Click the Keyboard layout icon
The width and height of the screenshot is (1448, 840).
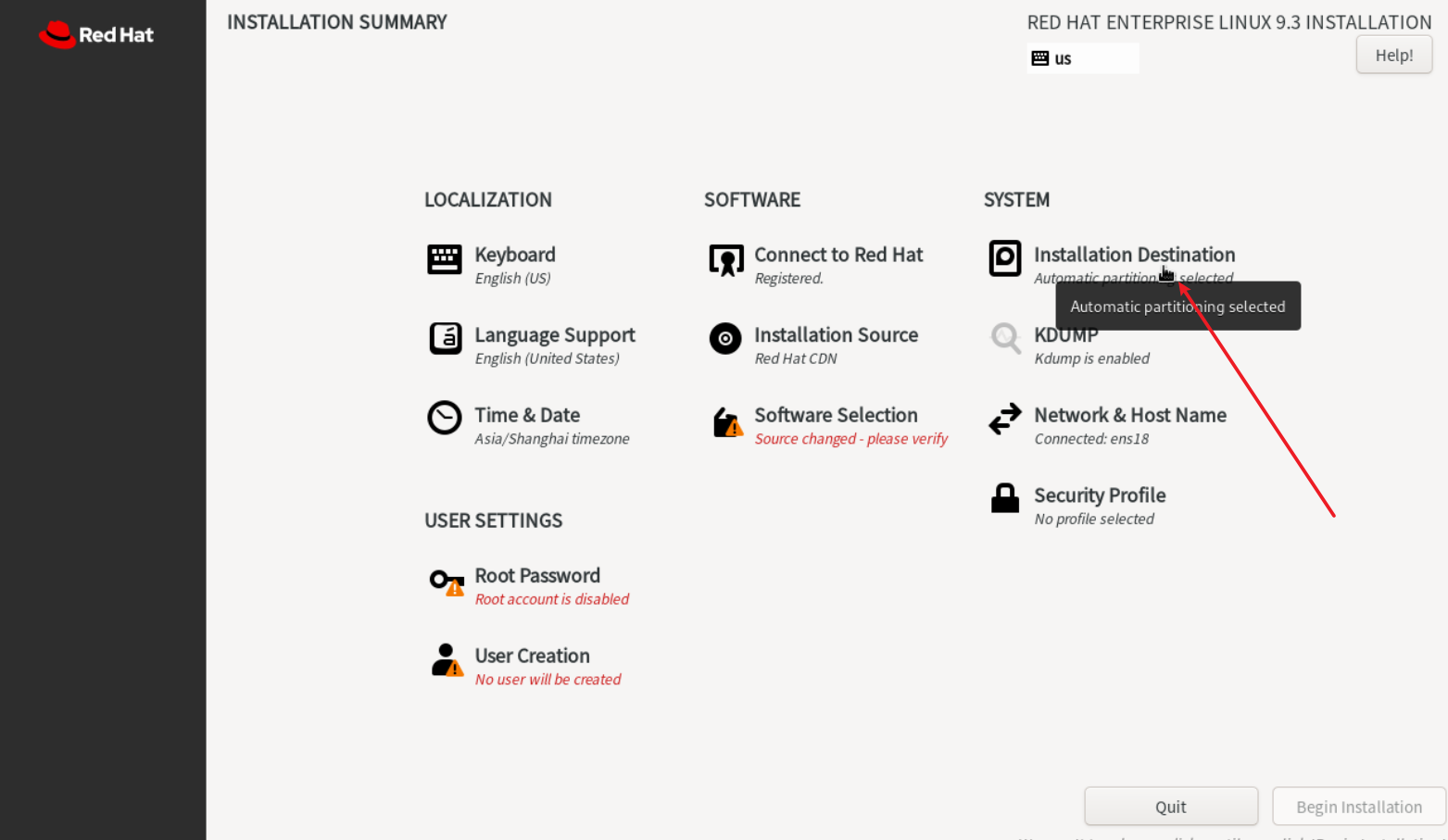(445, 259)
